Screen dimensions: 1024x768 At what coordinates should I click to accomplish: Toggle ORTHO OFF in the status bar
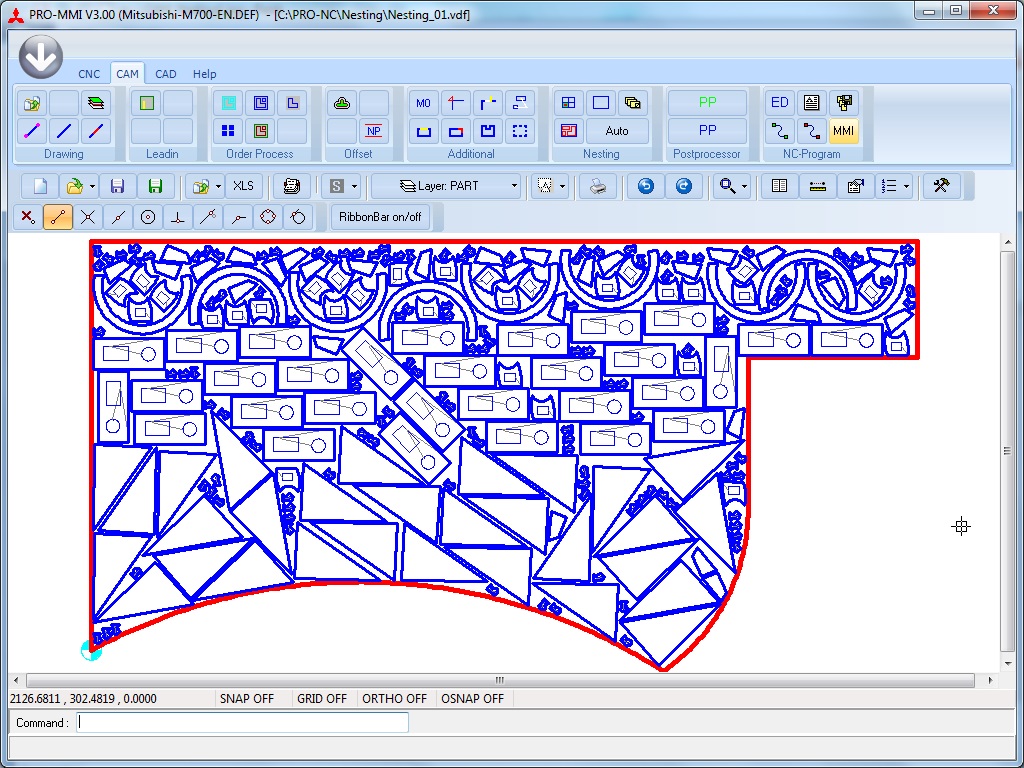tap(394, 699)
